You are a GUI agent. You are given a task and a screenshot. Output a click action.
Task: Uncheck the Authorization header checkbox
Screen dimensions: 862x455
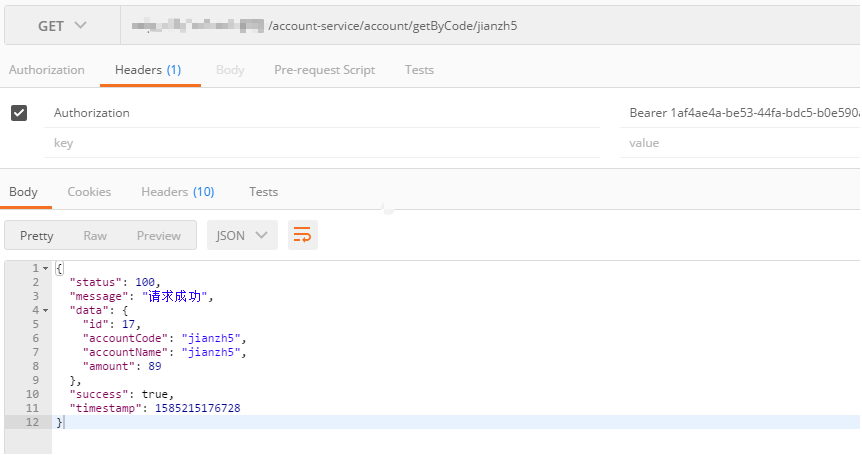click(19, 113)
